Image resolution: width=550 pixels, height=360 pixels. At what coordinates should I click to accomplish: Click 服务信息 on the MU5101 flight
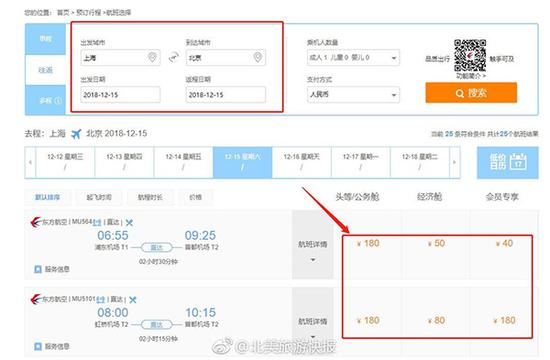coord(57,346)
